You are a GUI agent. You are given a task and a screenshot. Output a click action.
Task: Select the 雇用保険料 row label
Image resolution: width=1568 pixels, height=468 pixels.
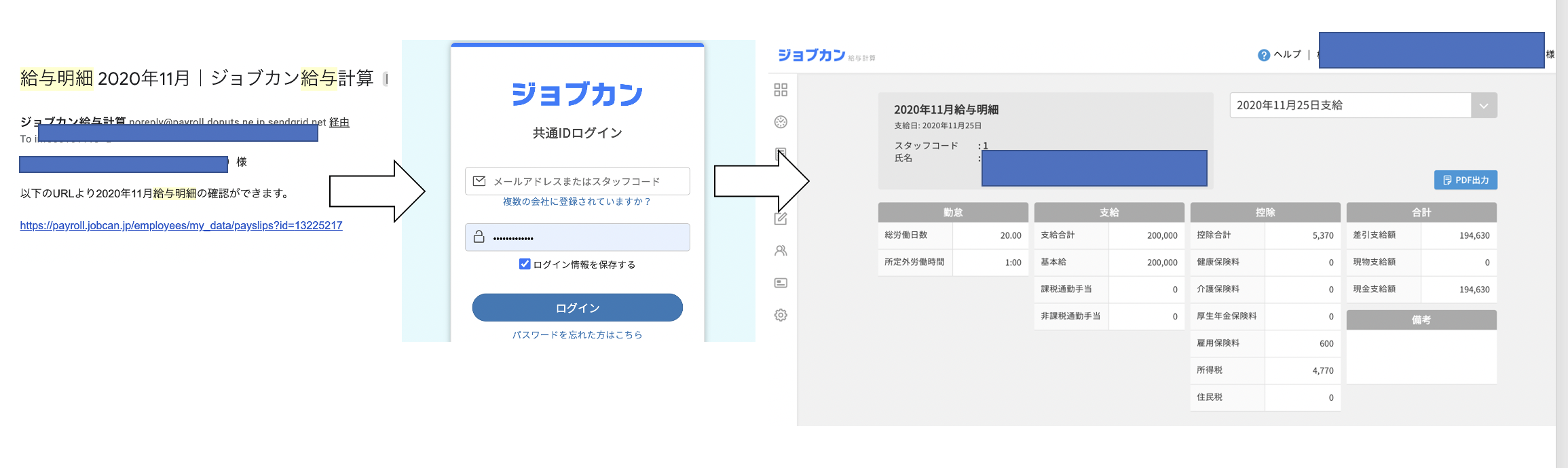[1218, 343]
